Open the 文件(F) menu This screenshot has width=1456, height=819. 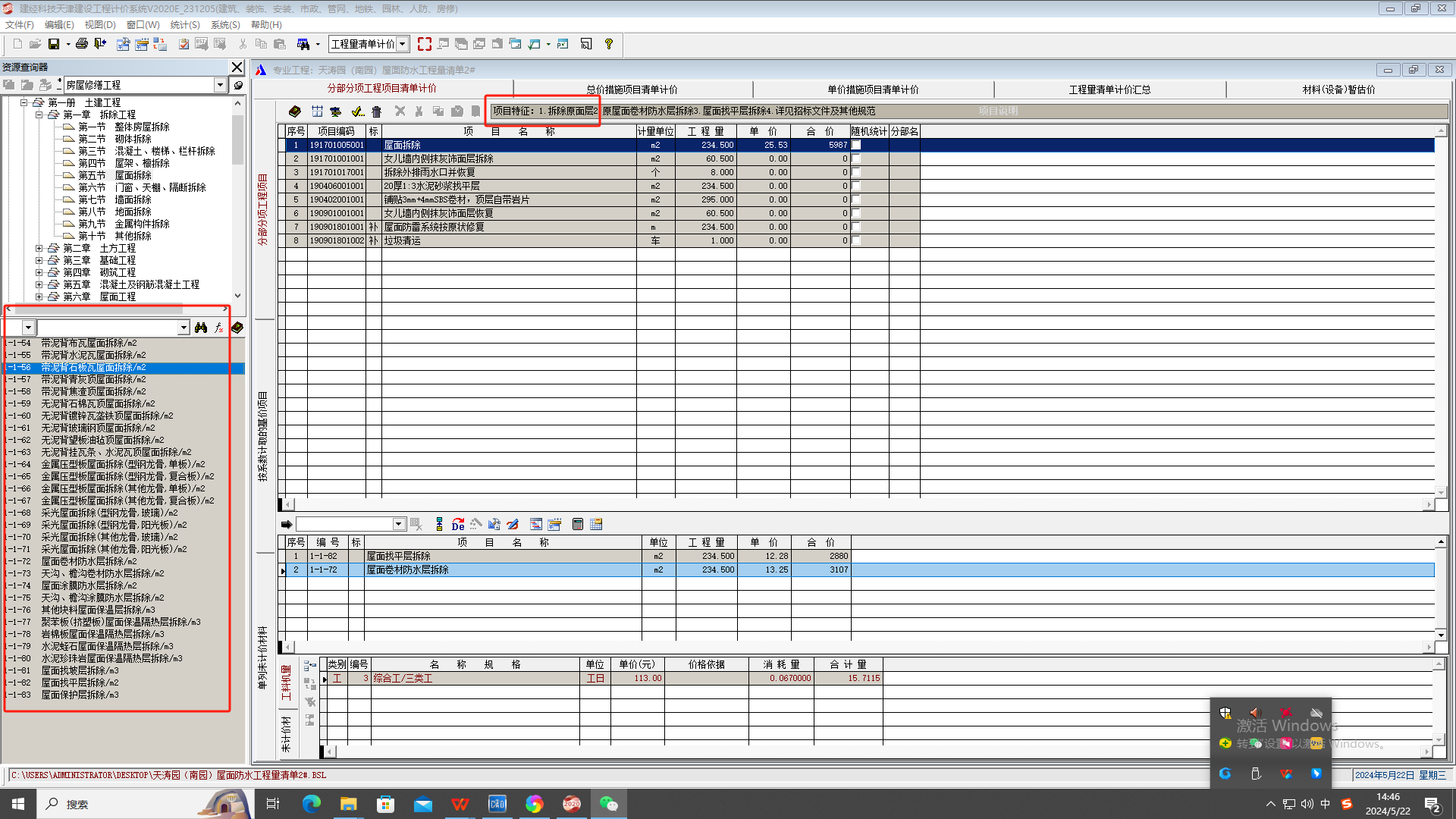[x=20, y=25]
